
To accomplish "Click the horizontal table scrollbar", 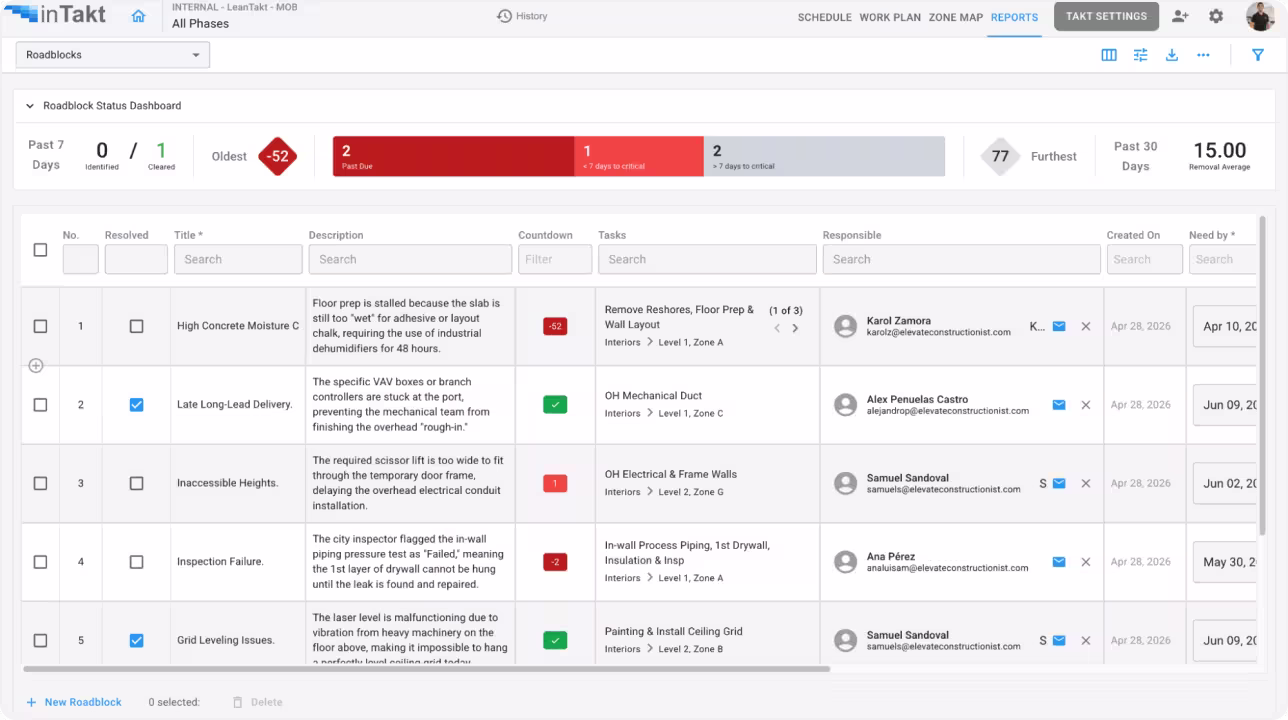I will [426, 669].
